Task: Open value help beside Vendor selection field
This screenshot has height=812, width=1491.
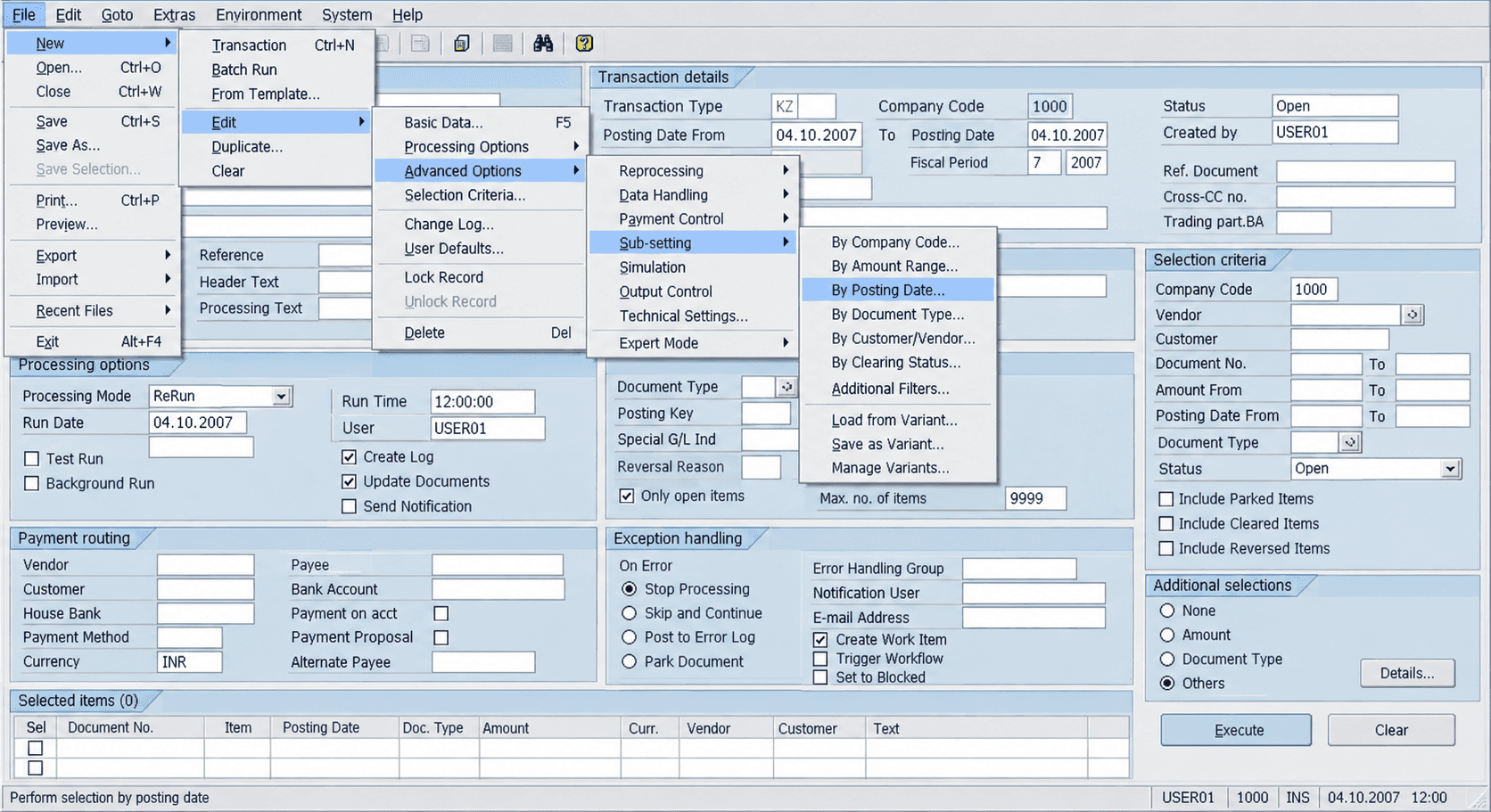Action: (x=1413, y=315)
